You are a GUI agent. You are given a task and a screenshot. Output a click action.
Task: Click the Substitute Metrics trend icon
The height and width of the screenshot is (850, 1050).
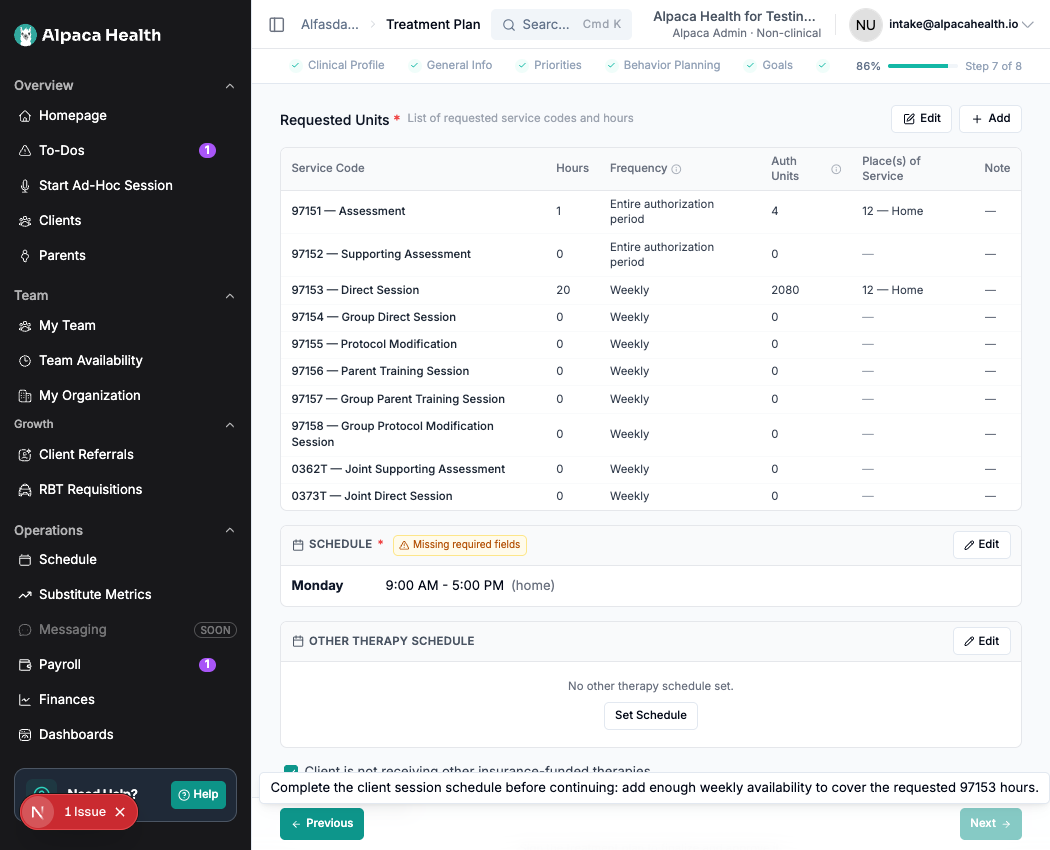(x=25, y=595)
